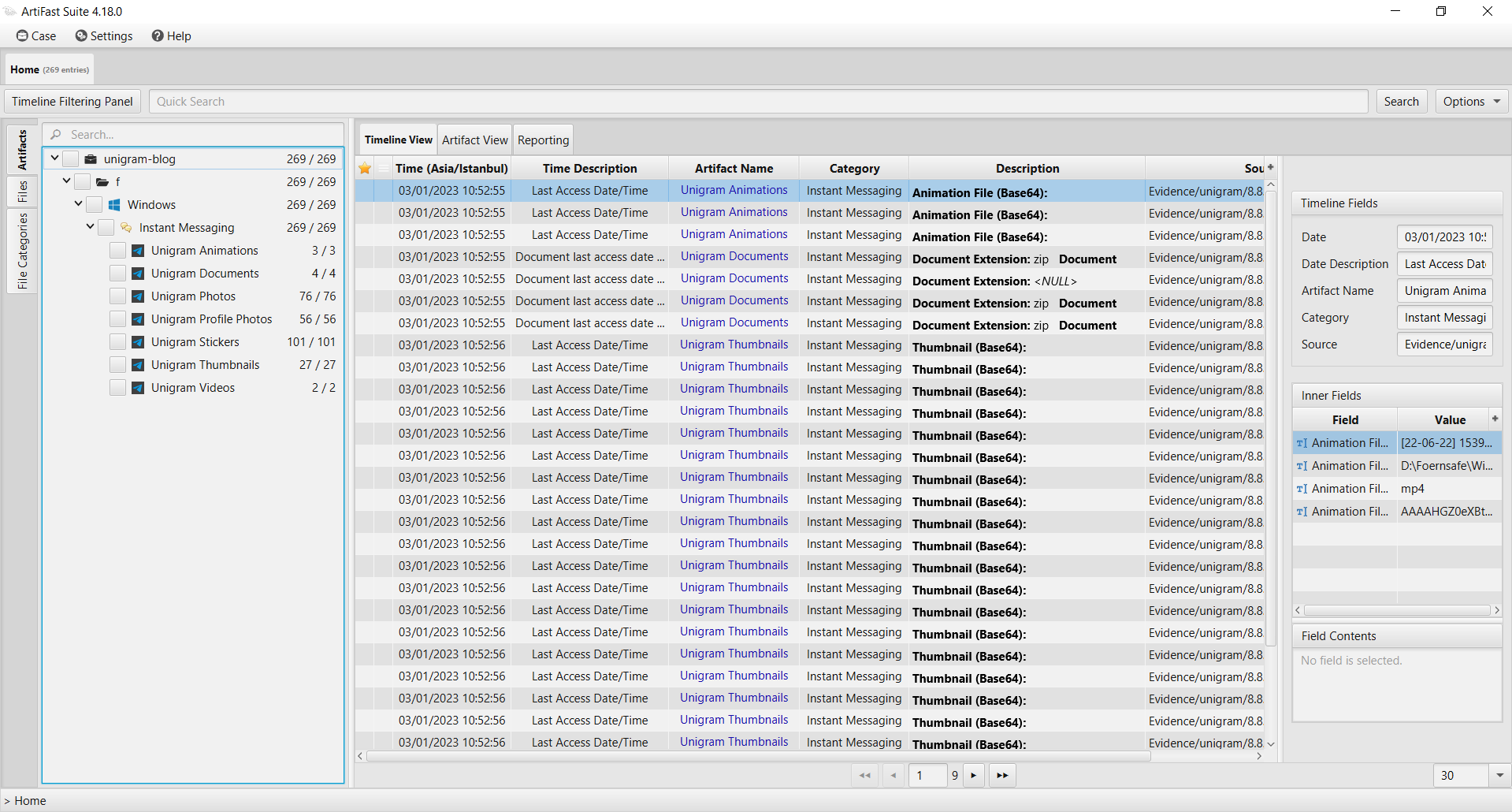Image resolution: width=1512 pixels, height=812 pixels.
Task: Open the Options dropdown
Action: tap(1471, 102)
